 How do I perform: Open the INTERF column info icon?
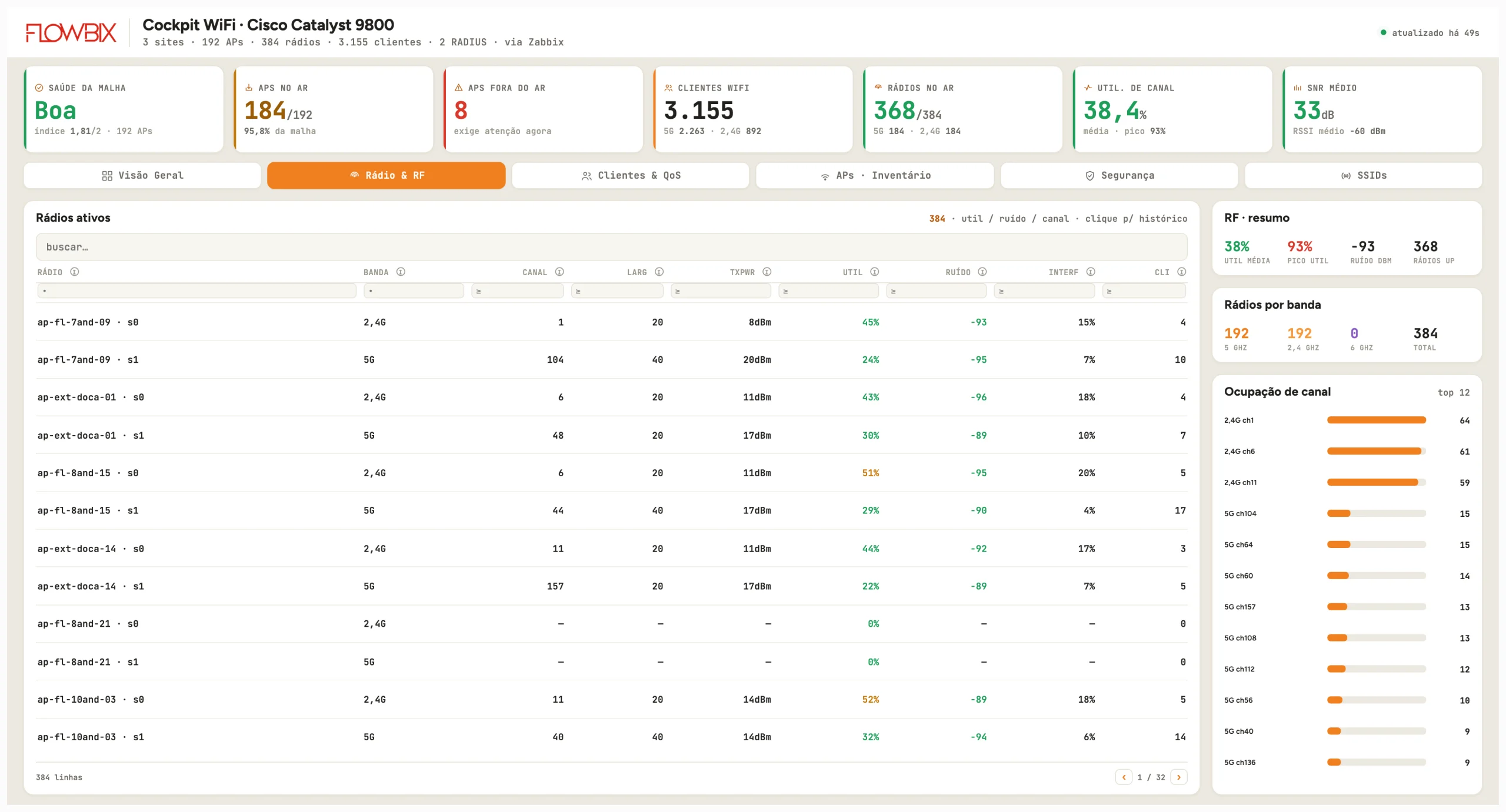[1090, 272]
